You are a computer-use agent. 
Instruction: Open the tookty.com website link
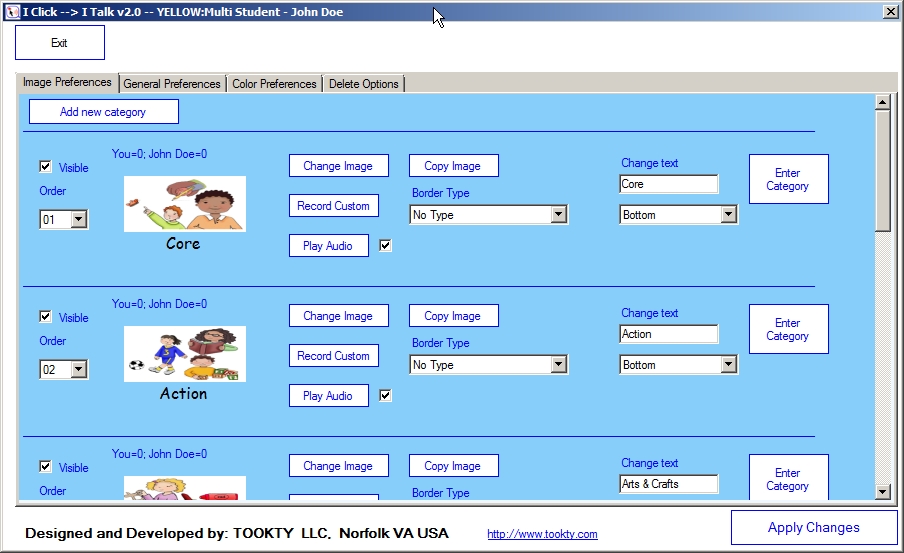[542, 534]
